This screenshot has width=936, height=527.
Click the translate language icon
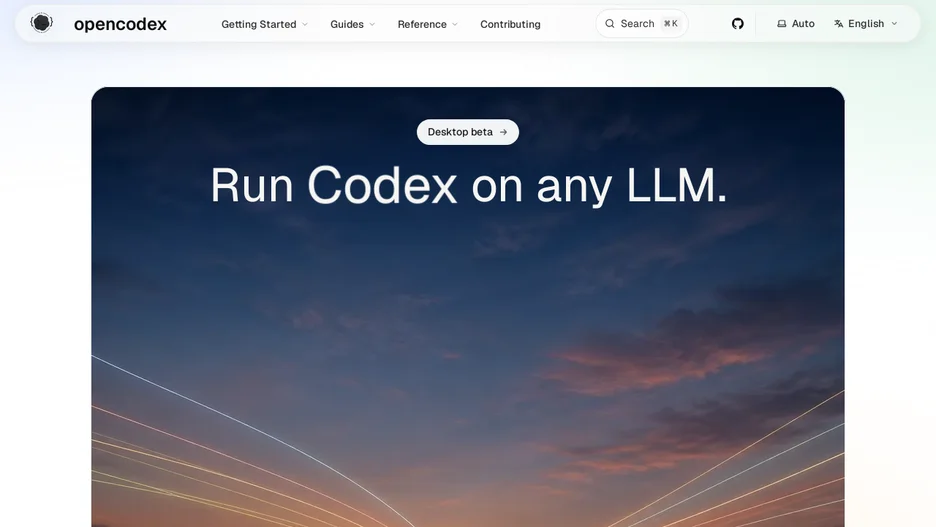pyautogui.click(x=839, y=24)
